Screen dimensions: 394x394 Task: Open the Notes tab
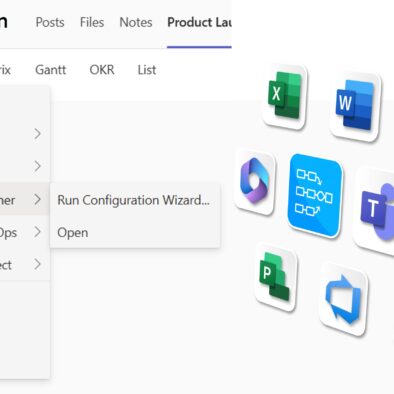click(x=136, y=22)
